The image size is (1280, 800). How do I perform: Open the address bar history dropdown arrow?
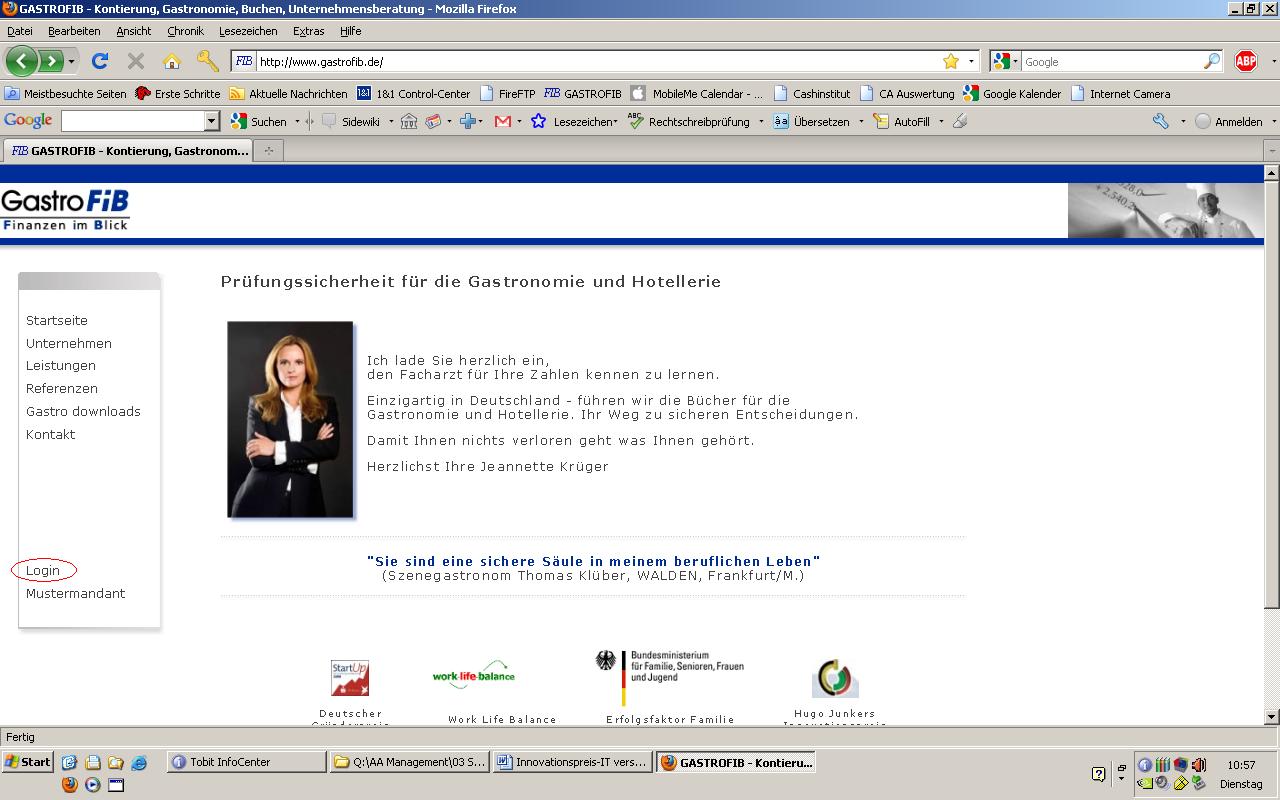[x=971, y=61]
